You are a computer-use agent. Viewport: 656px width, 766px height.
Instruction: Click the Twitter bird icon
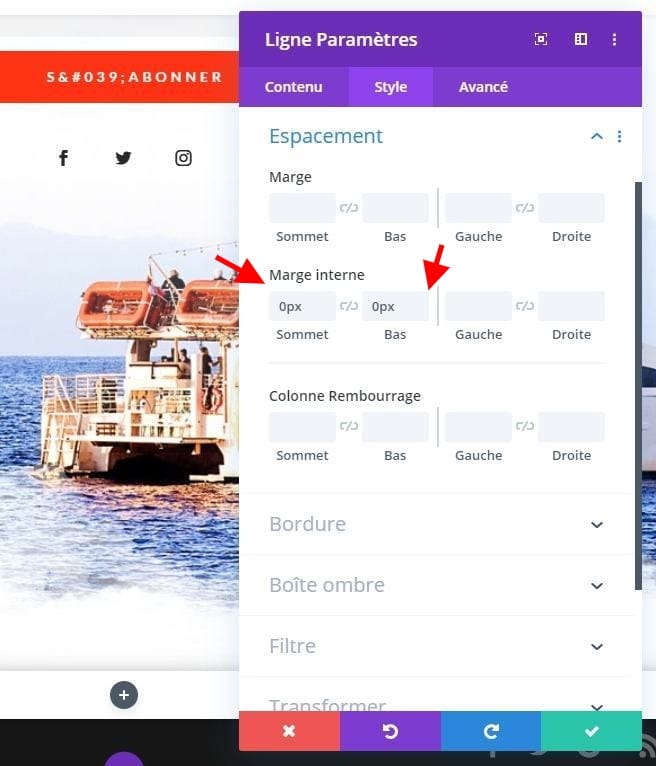pos(123,158)
